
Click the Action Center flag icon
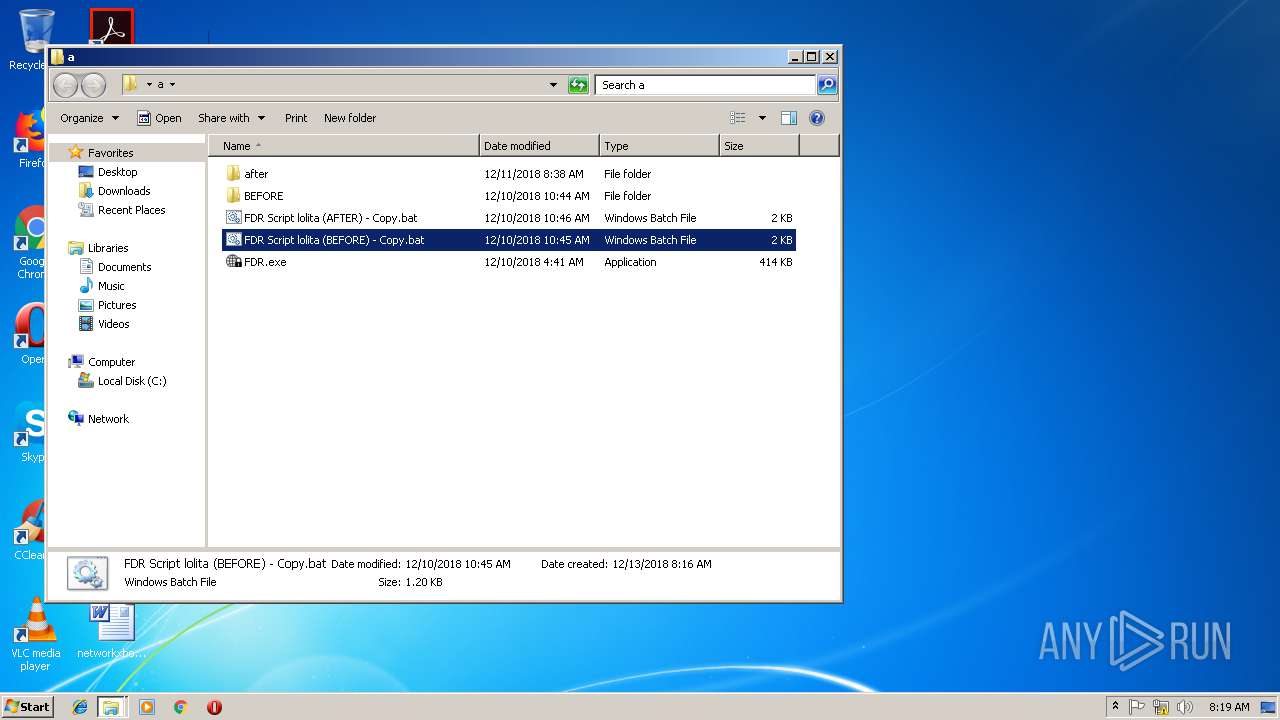[x=1137, y=707]
